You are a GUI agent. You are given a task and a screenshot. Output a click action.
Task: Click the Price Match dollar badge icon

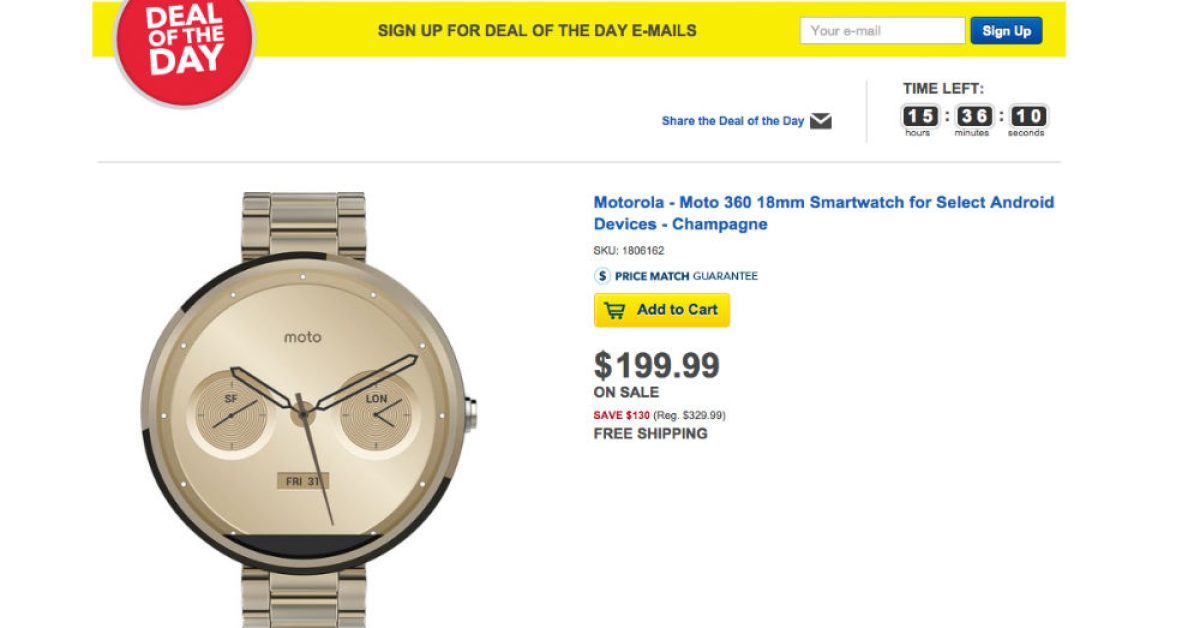[x=602, y=276]
